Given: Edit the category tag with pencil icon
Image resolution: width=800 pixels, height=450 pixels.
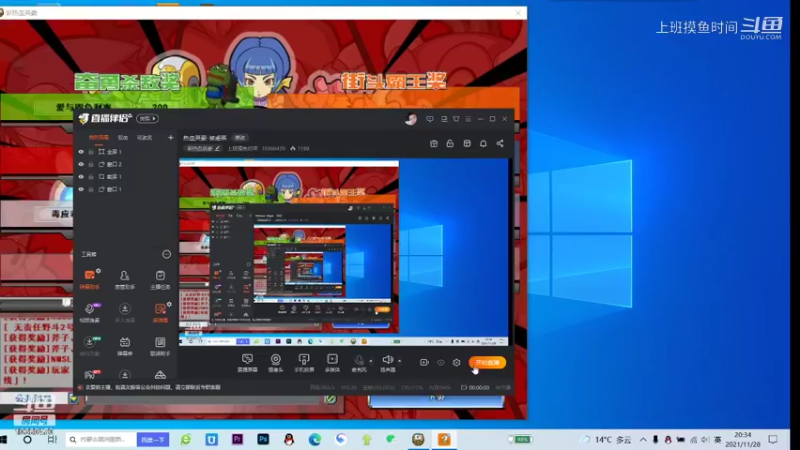Looking at the screenshot, I should (203, 148).
